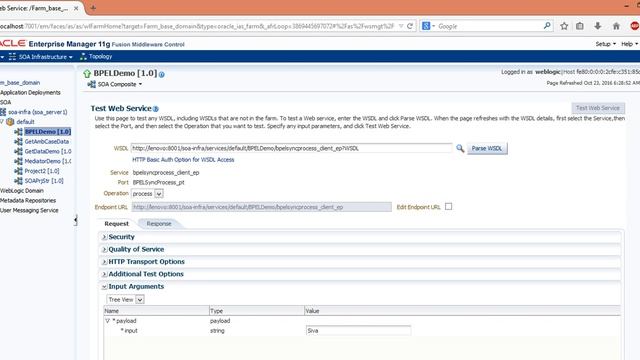Expand the Additional Test Options section
Image resolution: width=640 pixels, height=360 pixels.
[104, 274]
